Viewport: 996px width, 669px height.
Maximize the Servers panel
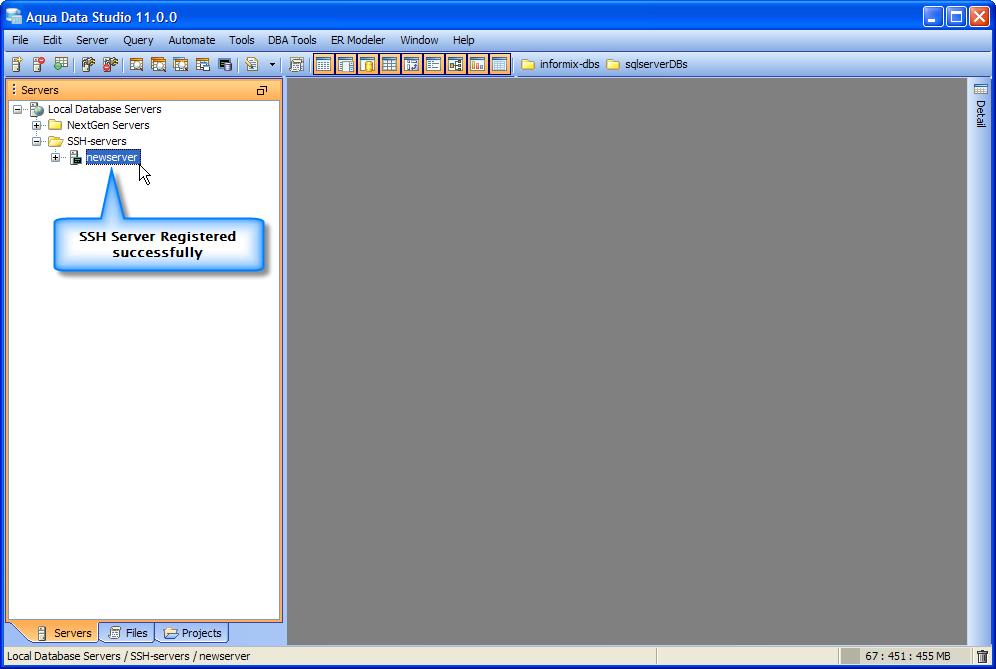coord(262,90)
